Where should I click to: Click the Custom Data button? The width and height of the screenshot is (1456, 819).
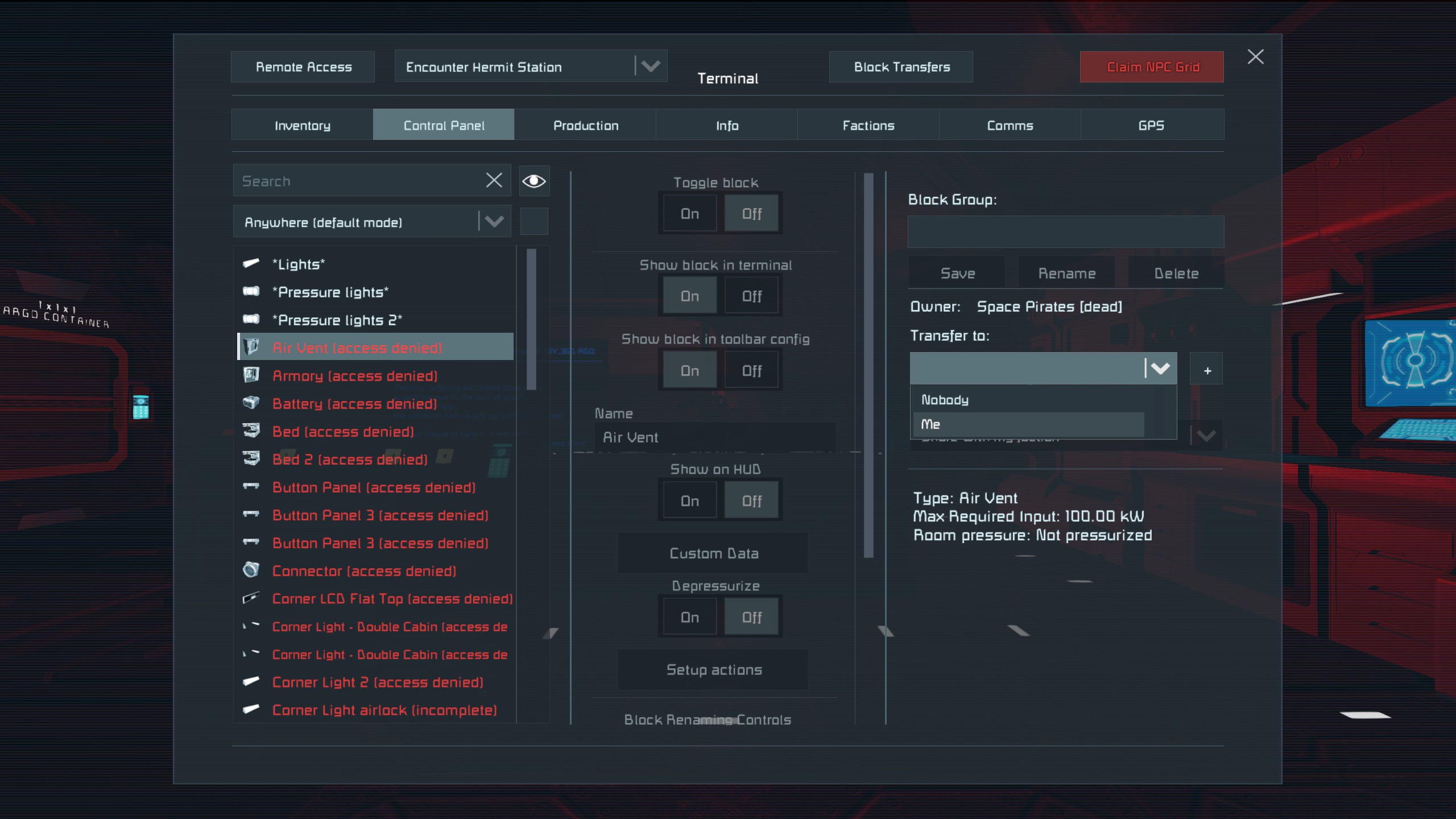[713, 553]
